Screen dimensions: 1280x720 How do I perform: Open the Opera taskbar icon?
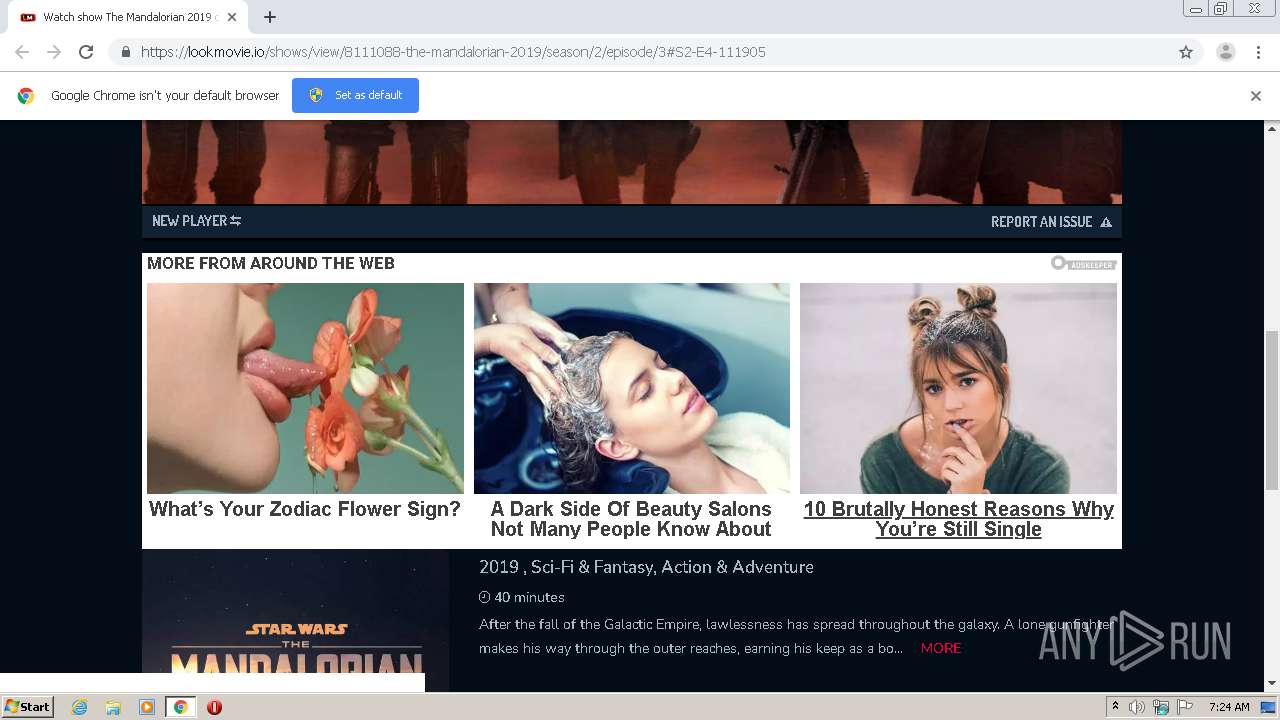(x=214, y=707)
